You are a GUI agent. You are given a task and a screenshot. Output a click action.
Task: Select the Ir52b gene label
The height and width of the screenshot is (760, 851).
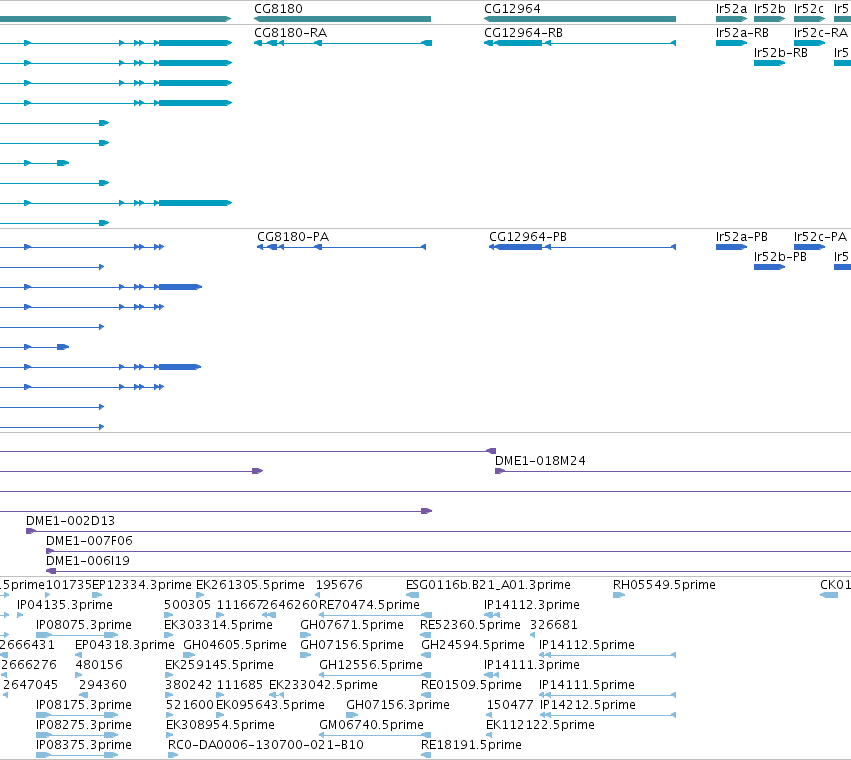coord(769,9)
